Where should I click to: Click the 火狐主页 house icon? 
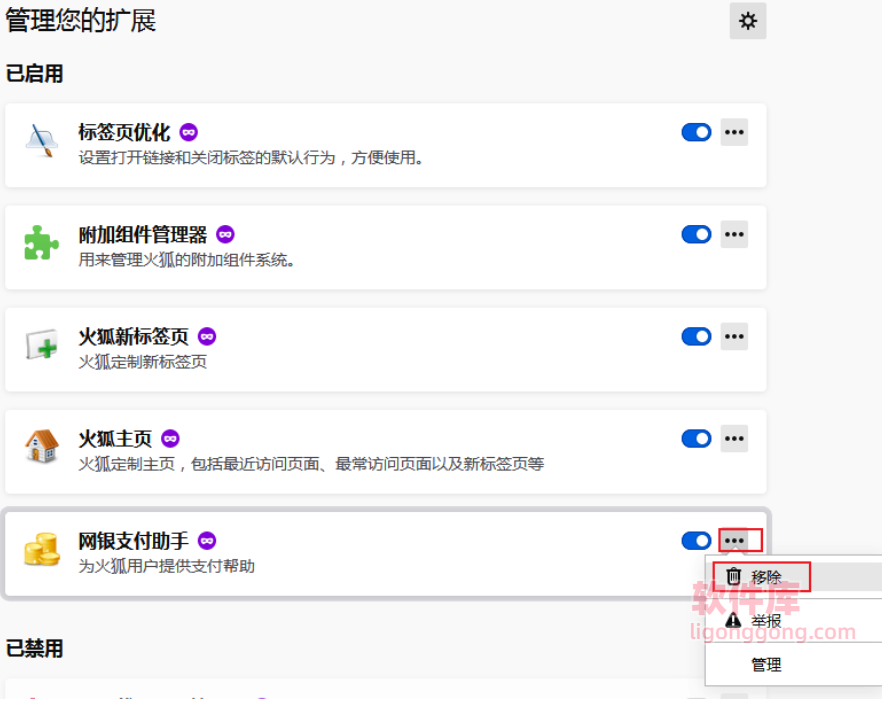tap(42, 447)
